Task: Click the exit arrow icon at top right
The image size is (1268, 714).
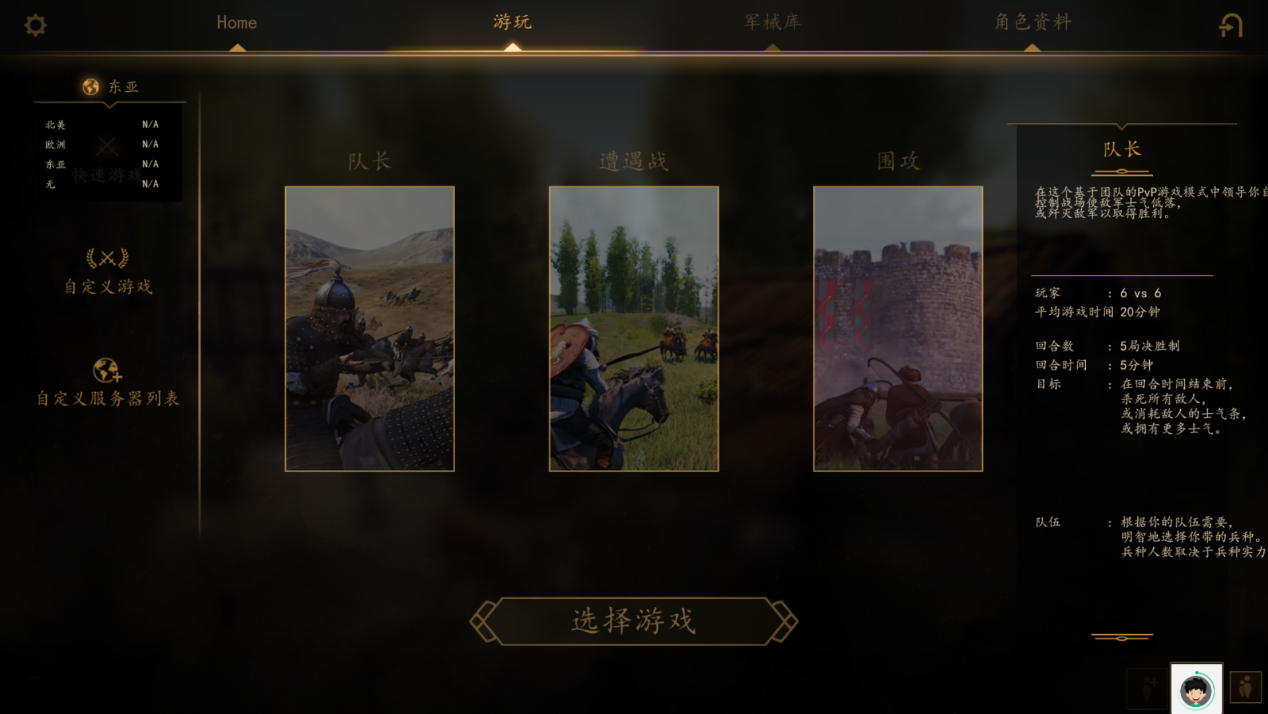Action: click(1231, 25)
